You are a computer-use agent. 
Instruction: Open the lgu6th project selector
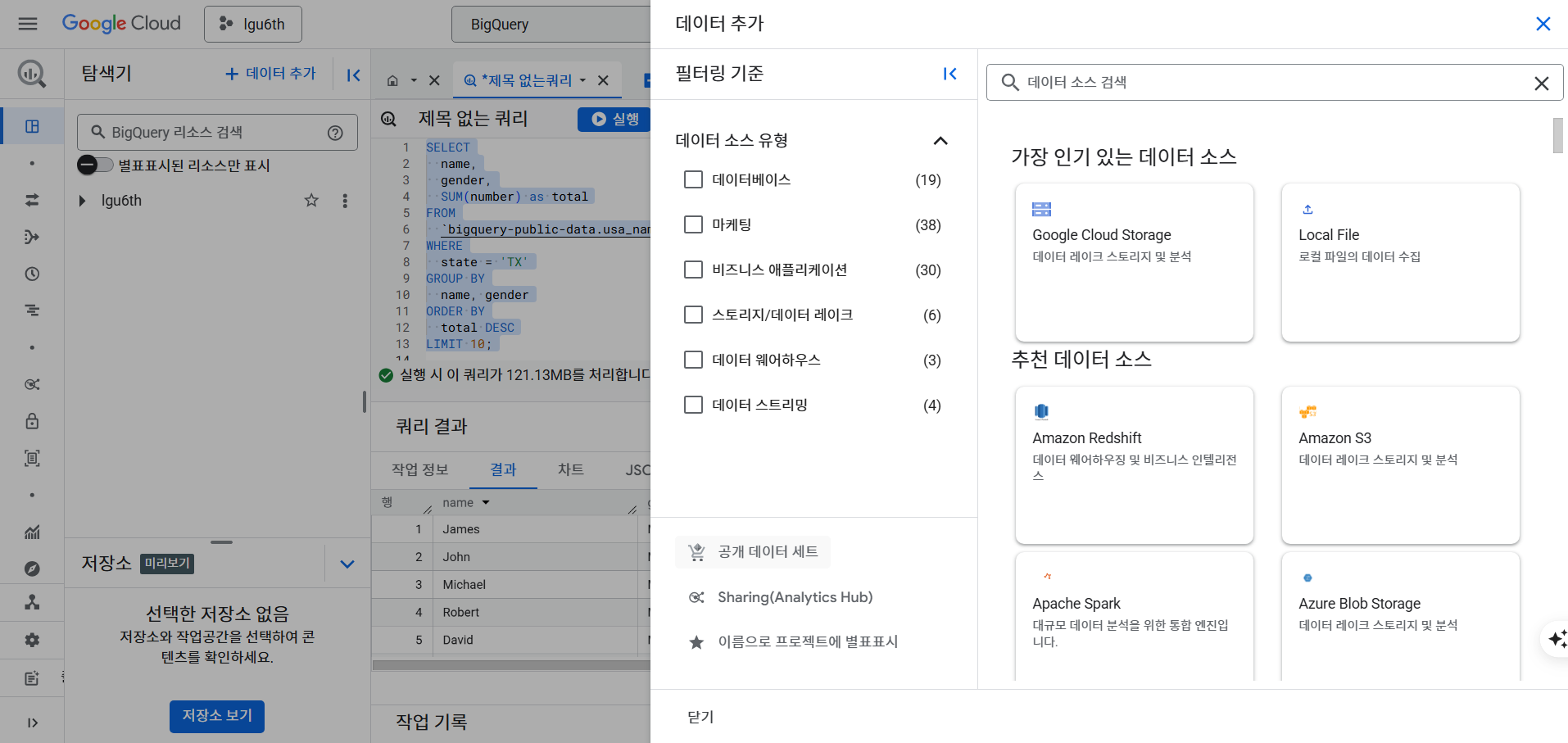(253, 24)
